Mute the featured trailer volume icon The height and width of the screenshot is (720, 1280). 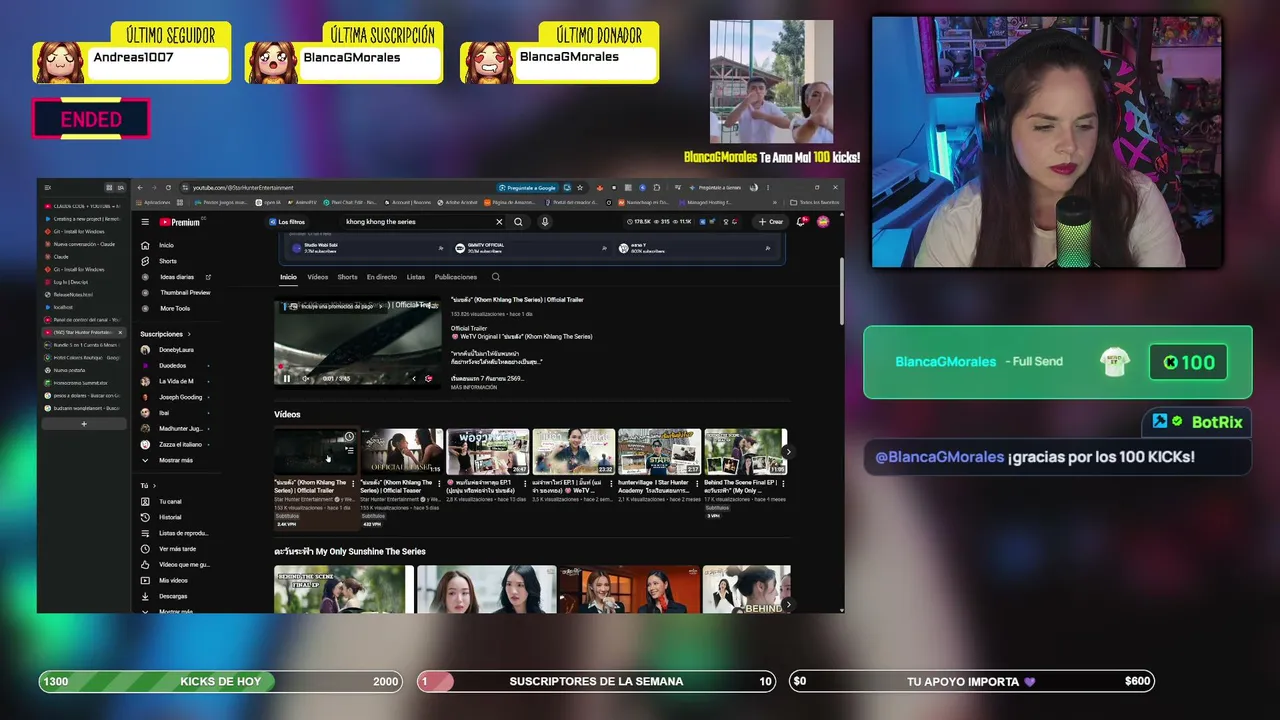click(x=304, y=378)
